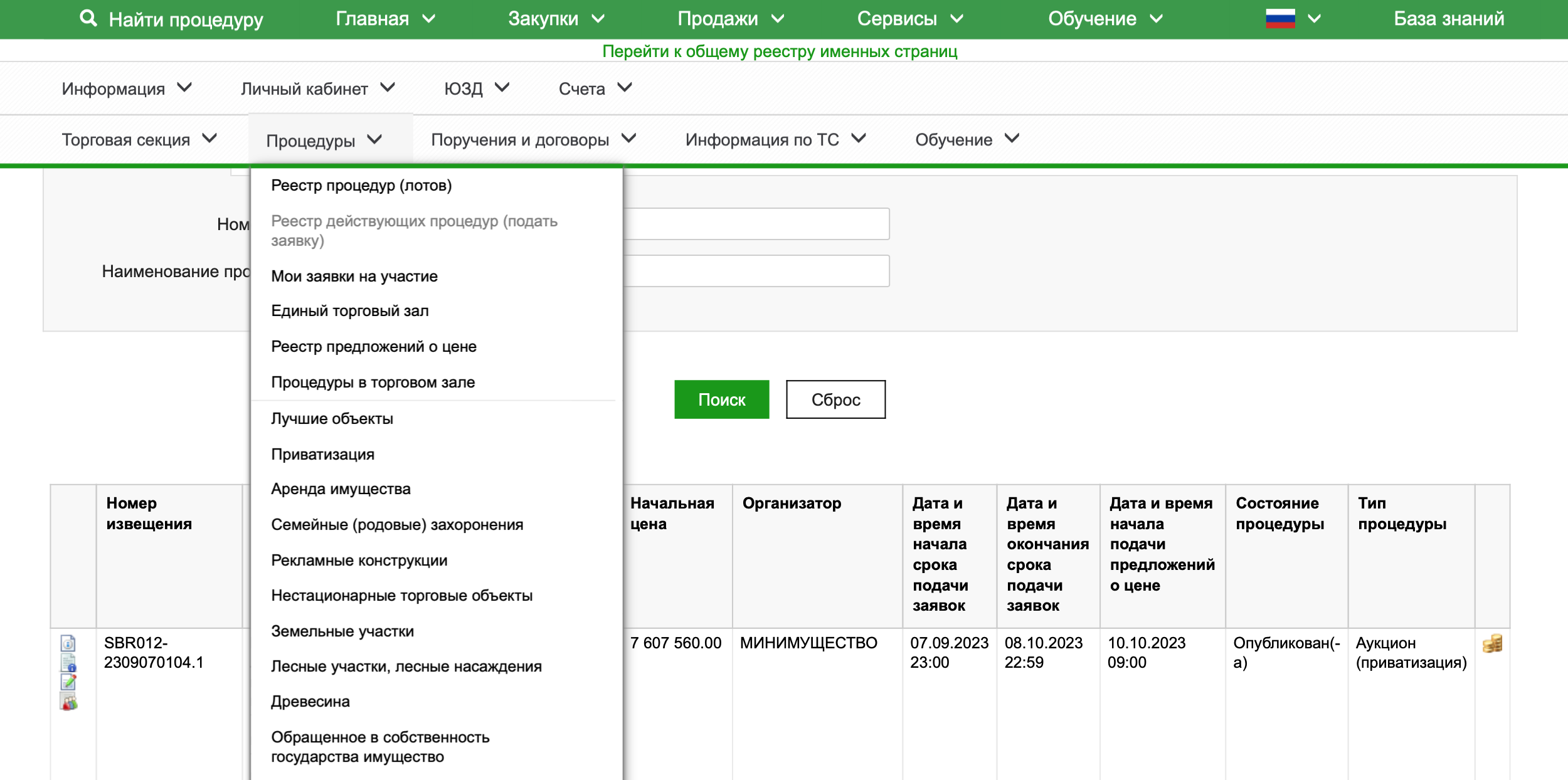Select Процедуры в торговом зале
This screenshot has width=1568, height=780.
[x=373, y=382]
